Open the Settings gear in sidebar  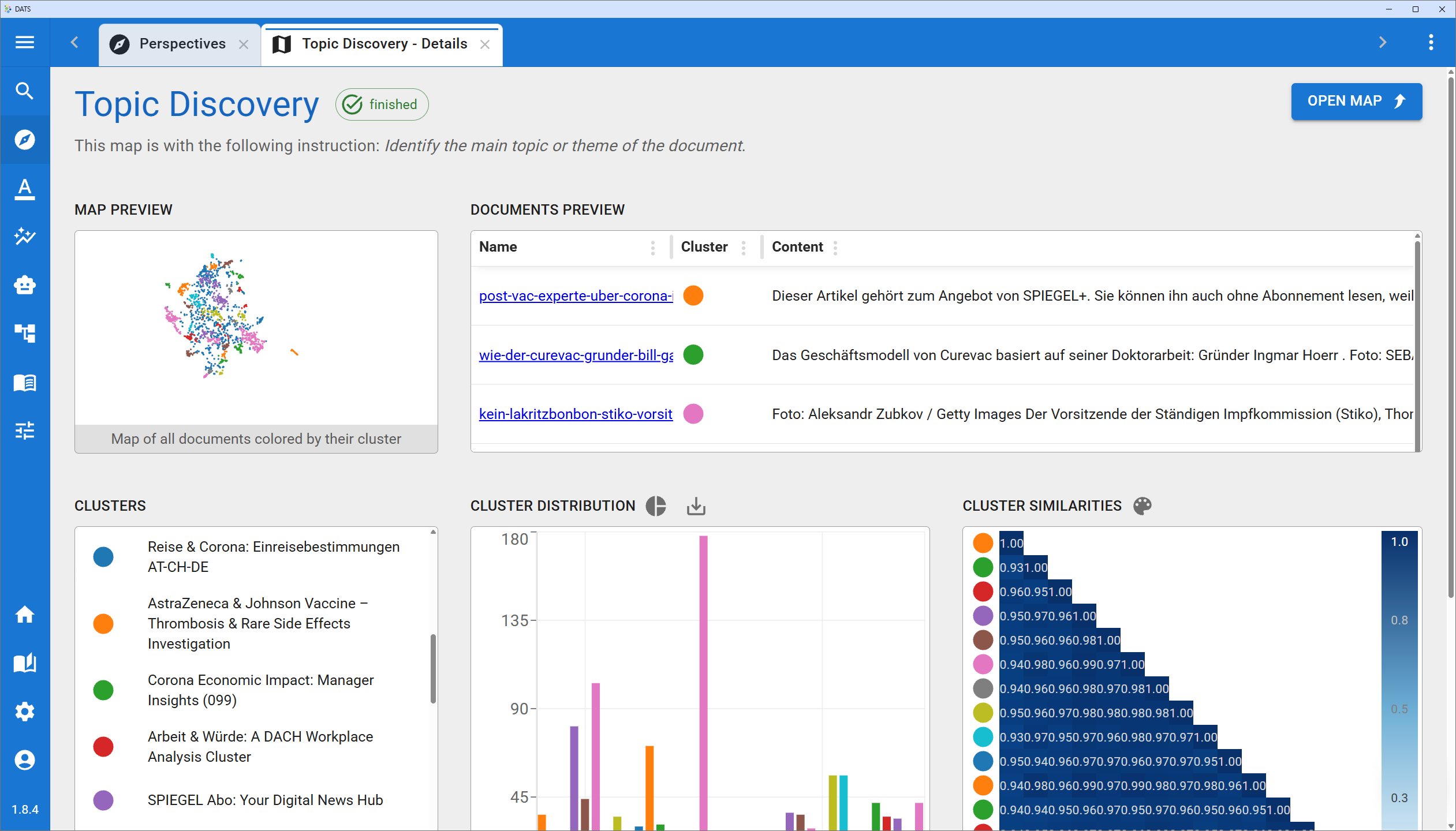point(25,712)
